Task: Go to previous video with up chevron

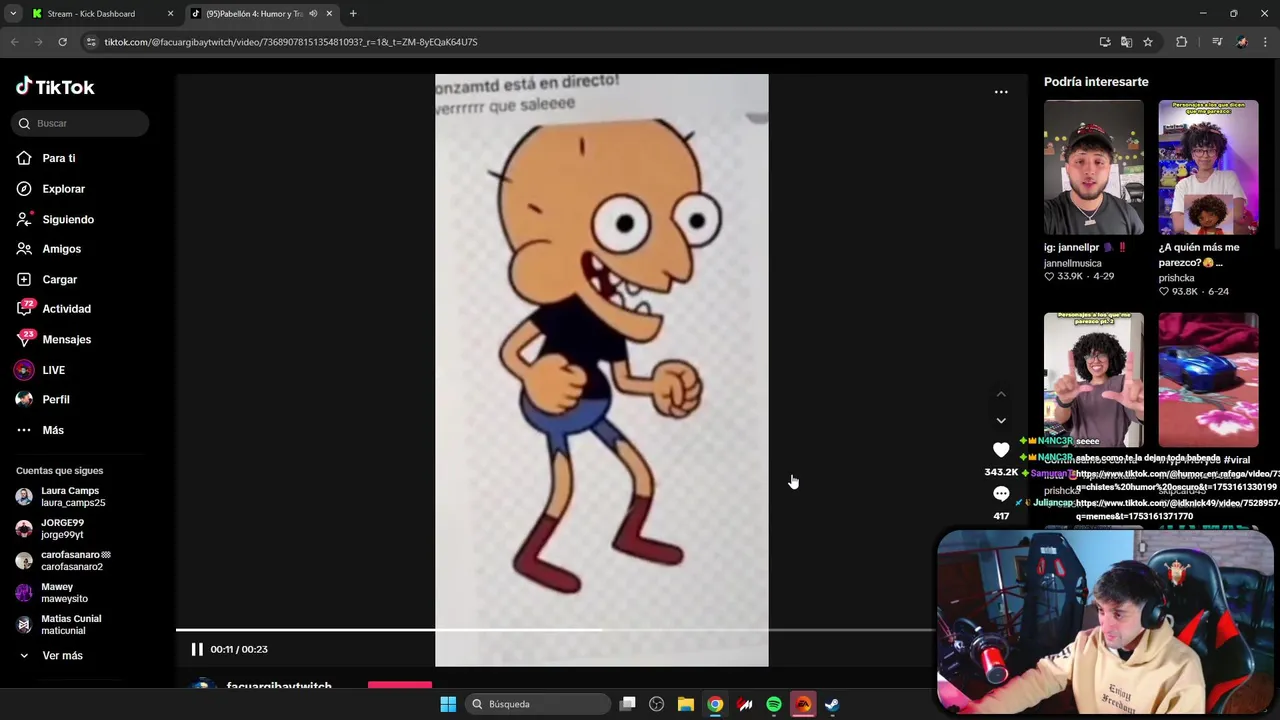Action: pos(1001,395)
